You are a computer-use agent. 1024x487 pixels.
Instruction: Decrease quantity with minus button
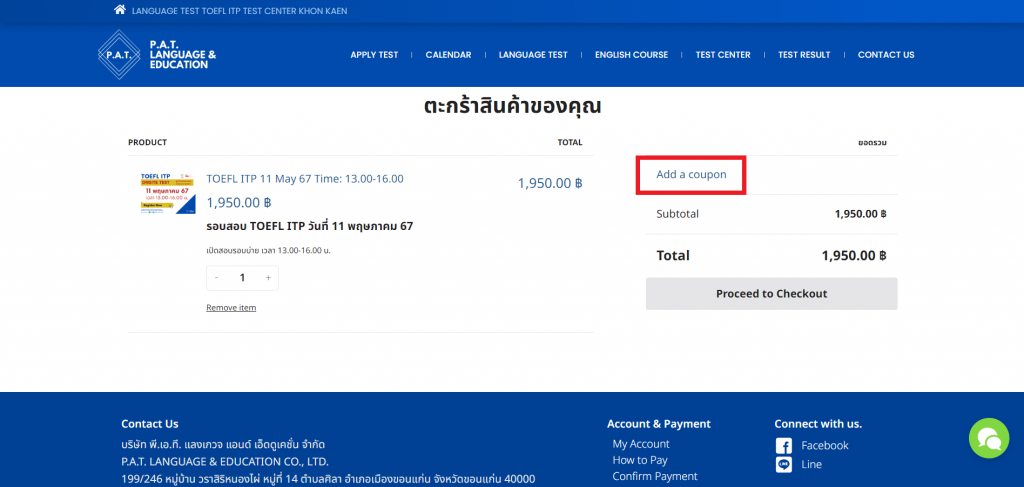pyautogui.click(x=217, y=277)
